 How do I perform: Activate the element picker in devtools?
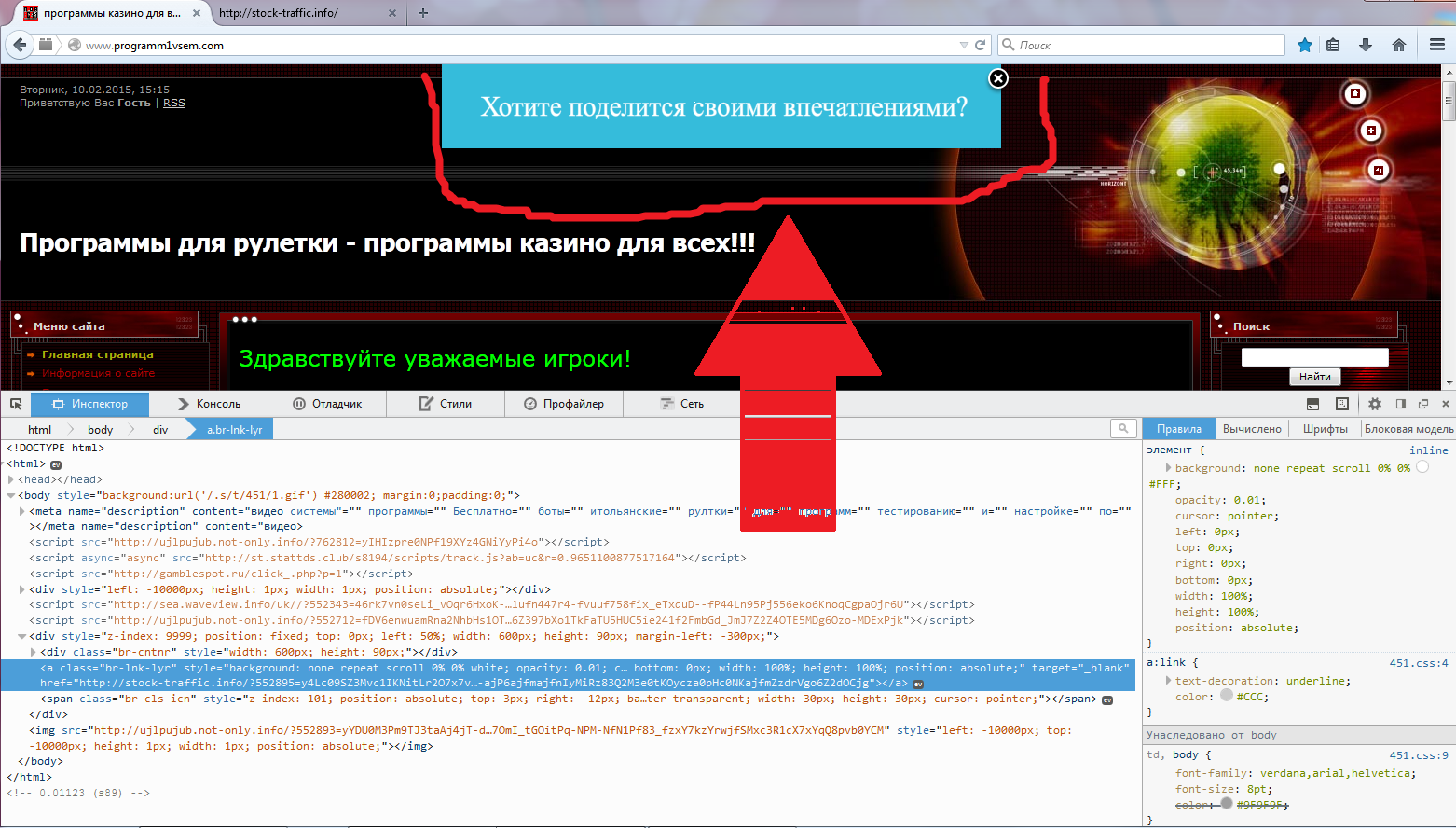16,404
